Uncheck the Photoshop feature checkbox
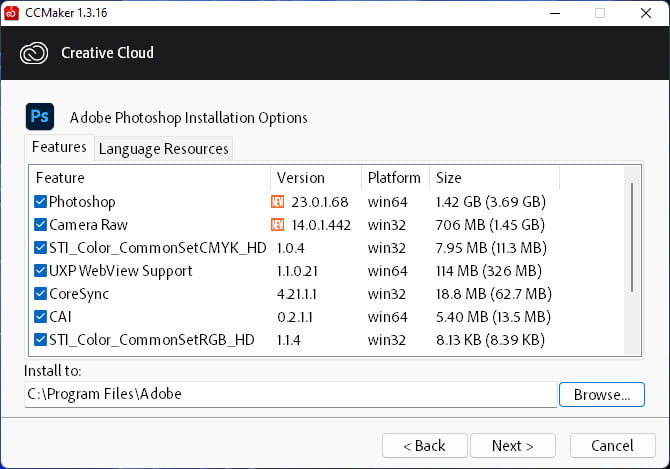Image resolution: width=670 pixels, height=469 pixels. coord(40,201)
